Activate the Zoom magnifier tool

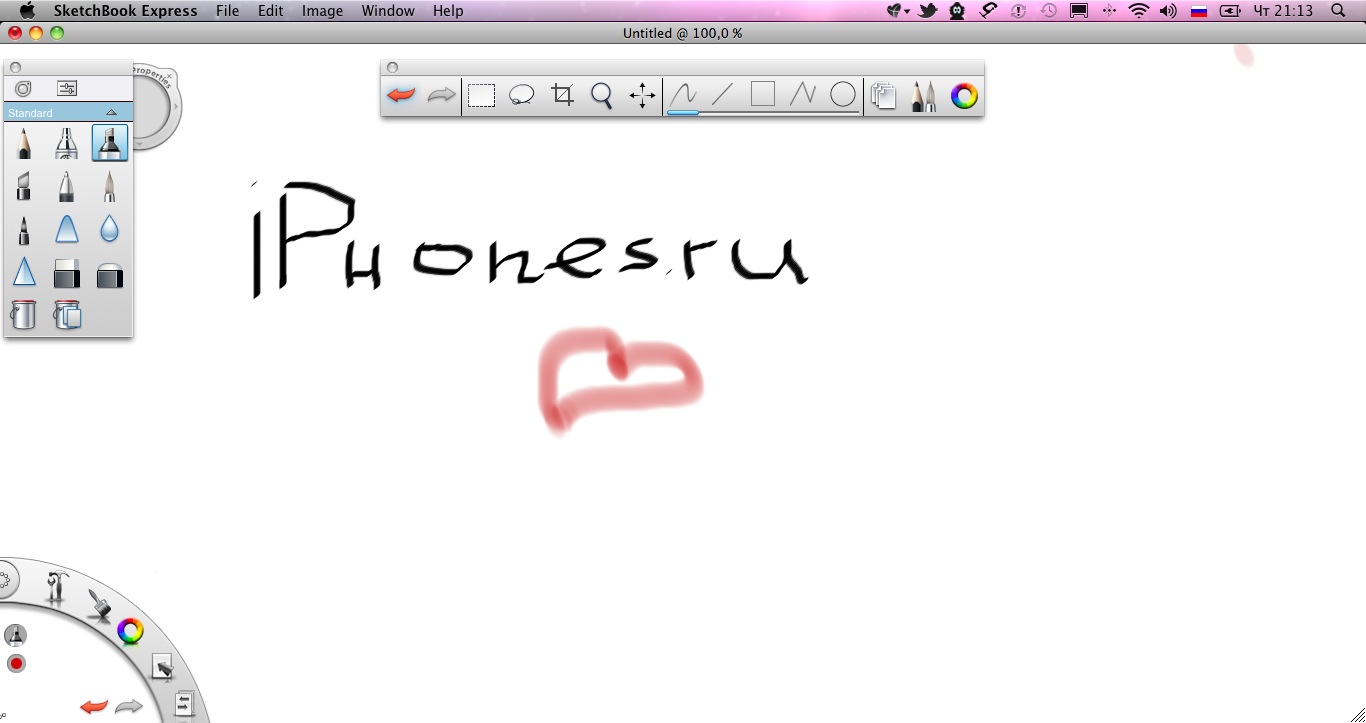point(602,96)
